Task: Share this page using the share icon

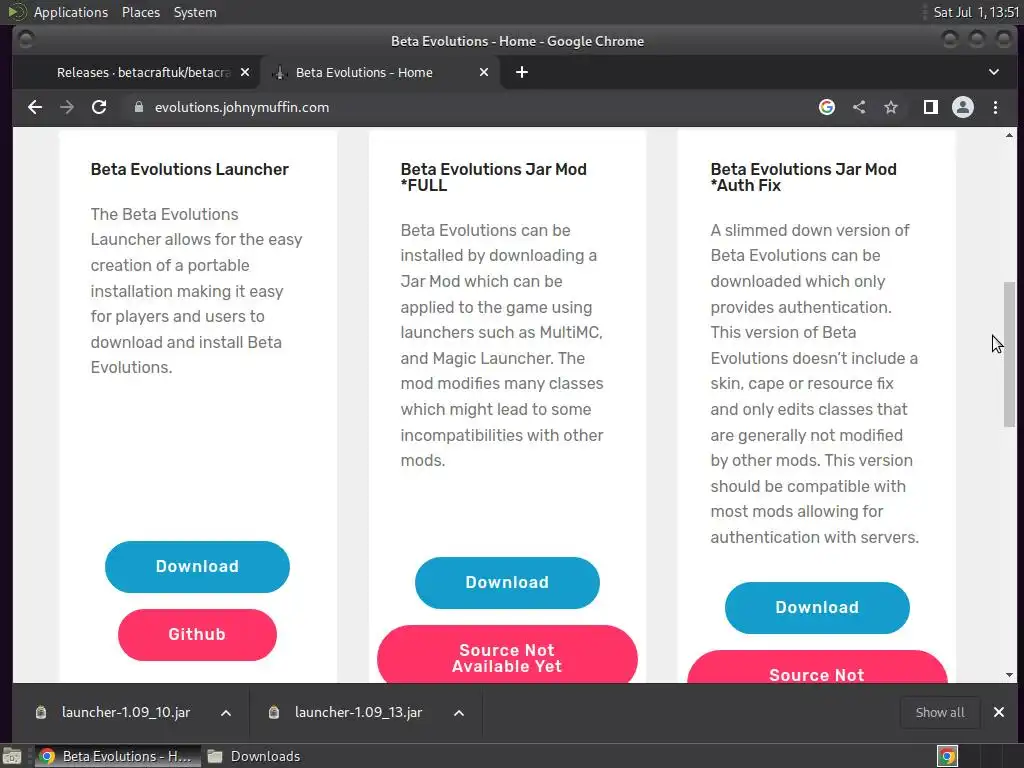Action: tap(859, 107)
